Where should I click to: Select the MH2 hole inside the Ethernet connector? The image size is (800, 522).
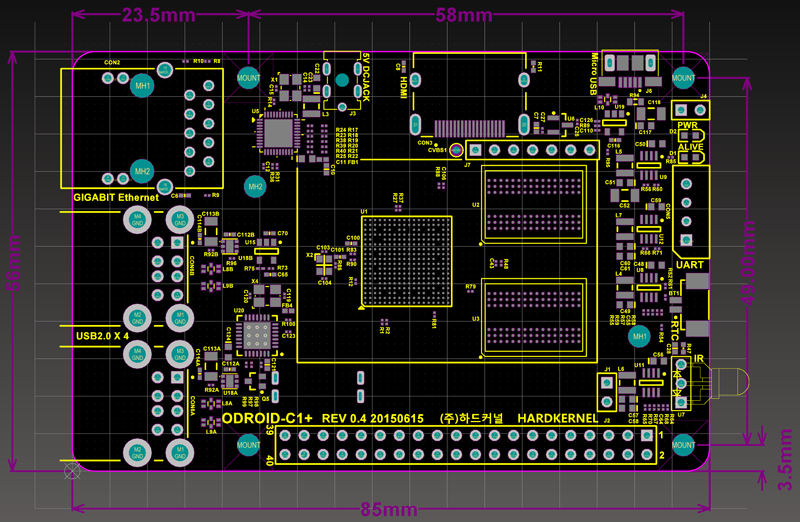pos(143,171)
